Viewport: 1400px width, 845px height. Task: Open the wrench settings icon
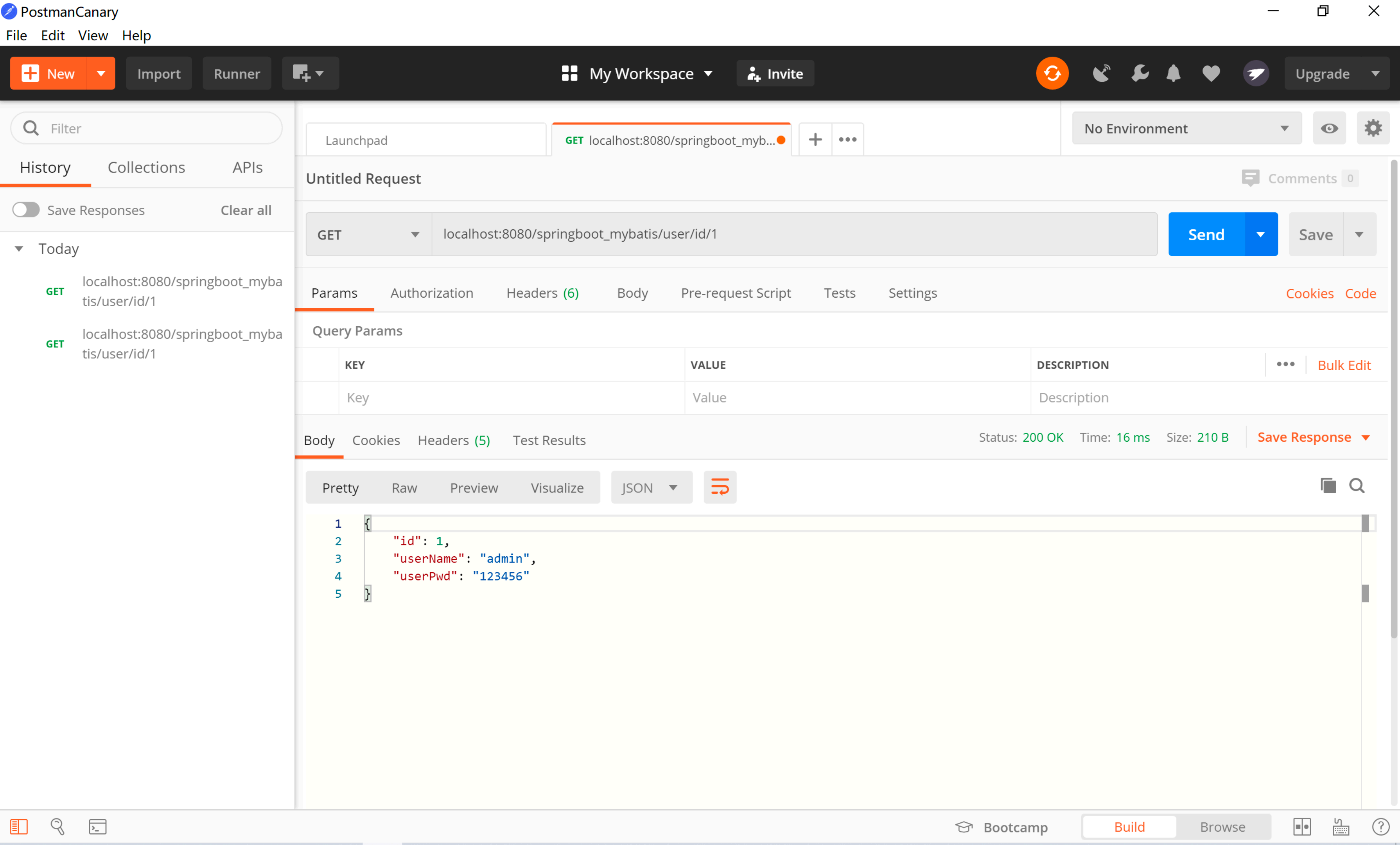[1139, 73]
